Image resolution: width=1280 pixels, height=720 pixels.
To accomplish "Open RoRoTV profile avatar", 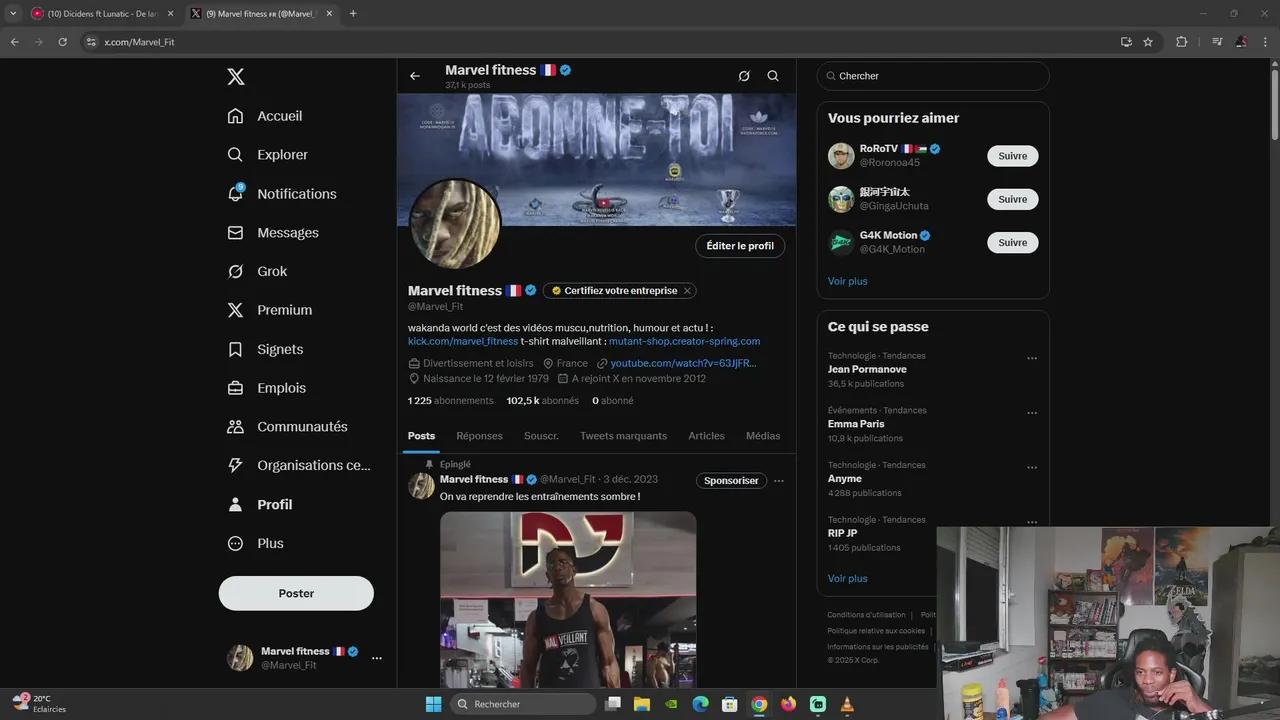I will pyautogui.click(x=841, y=156).
